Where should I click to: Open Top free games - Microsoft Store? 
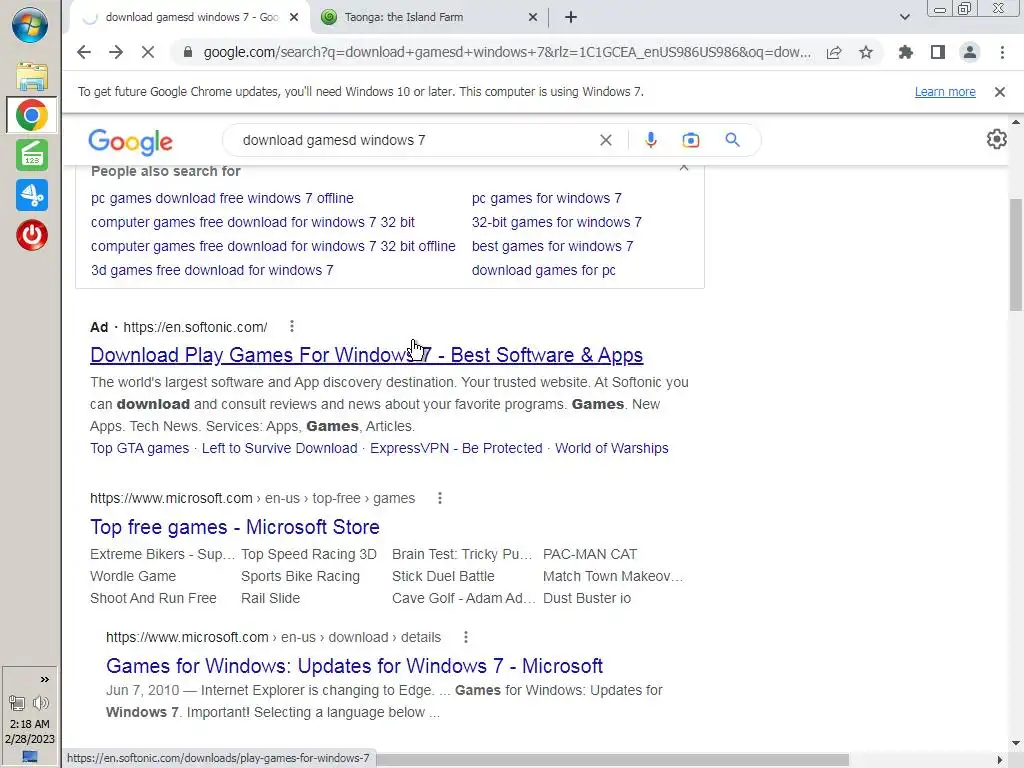pyautogui.click(x=234, y=527)
